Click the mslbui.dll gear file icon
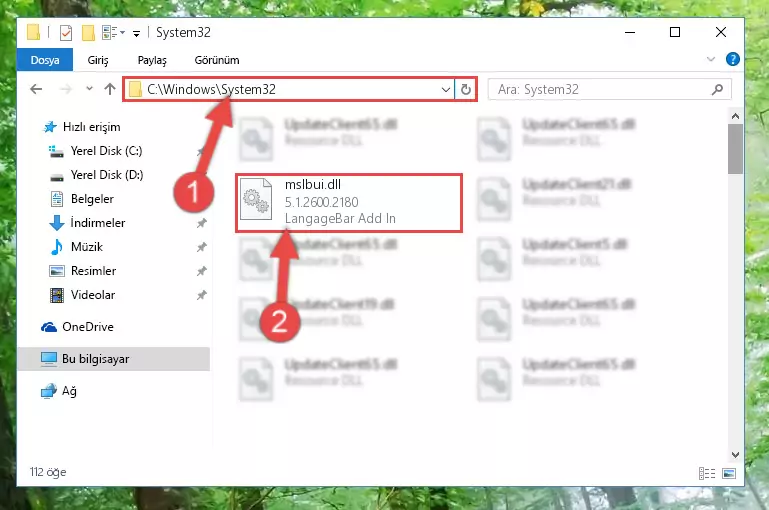The height and width of the screenshot is (510, 769). (256, 199)
